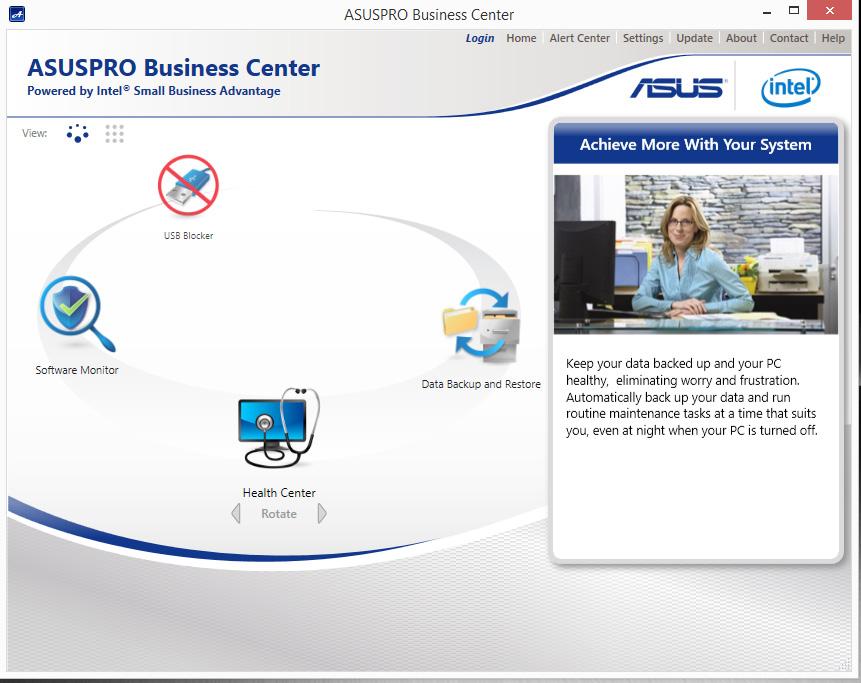Open the Alert Center menu item
This screenshot has width=861, height=683.
click(579, 38)
